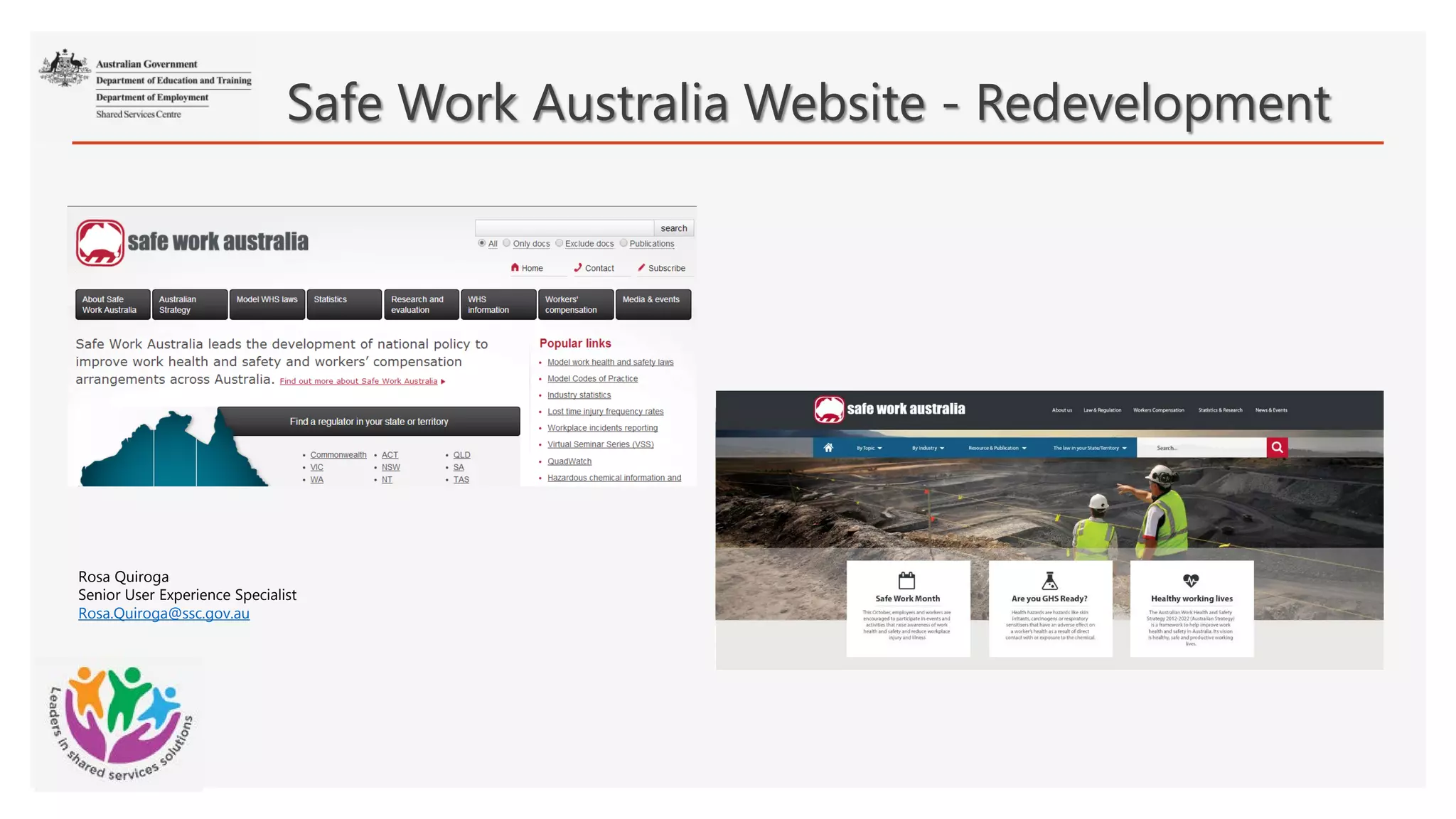Click the Subscribe pencil icon

[641, 267]
